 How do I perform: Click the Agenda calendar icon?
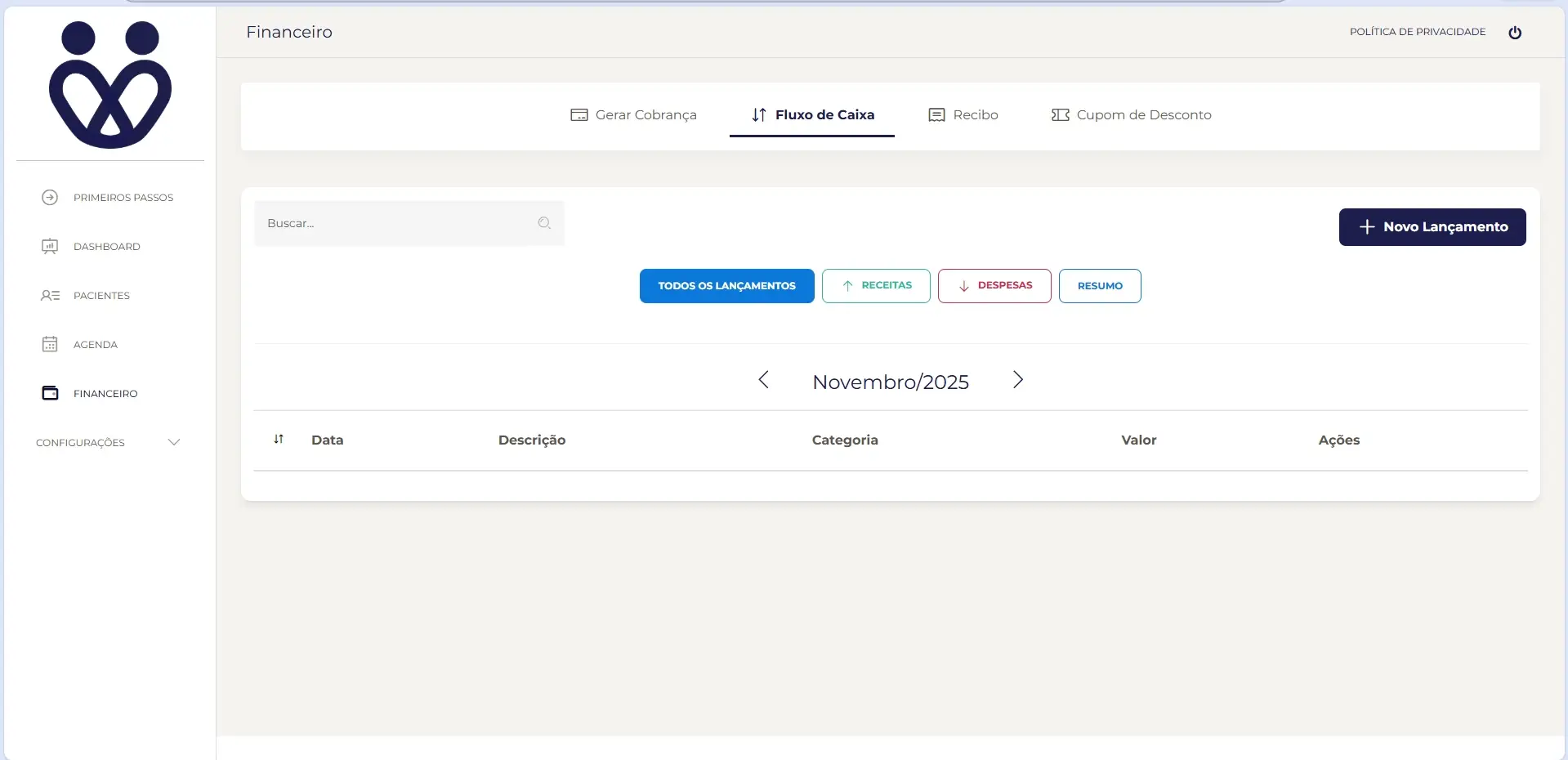click(50, 345)
